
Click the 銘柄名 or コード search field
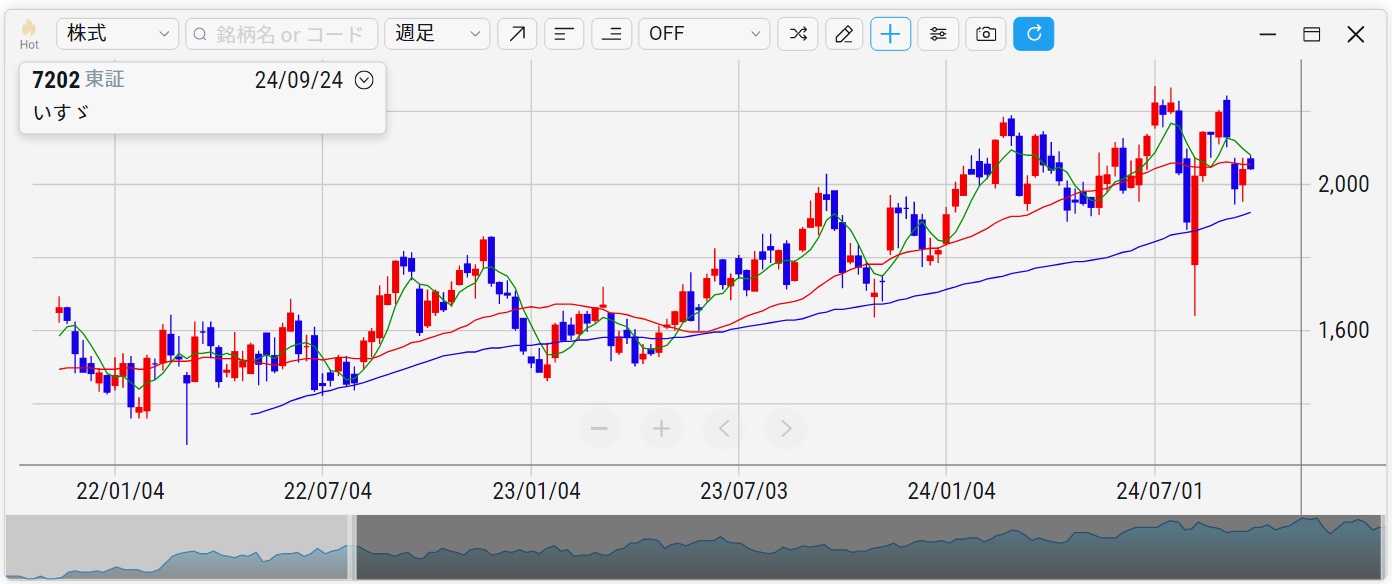coord(282,34)
